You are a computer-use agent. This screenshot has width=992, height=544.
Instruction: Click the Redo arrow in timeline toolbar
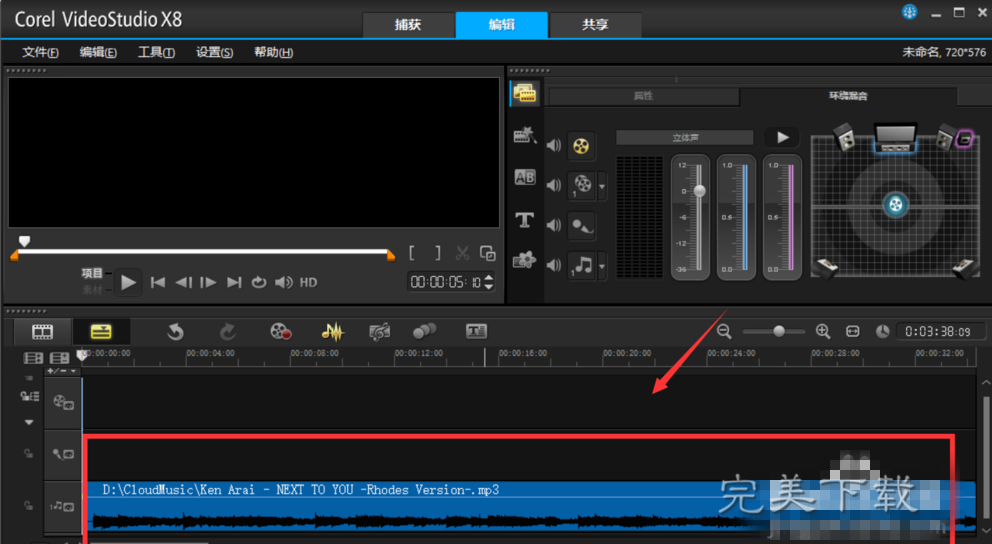228,331
